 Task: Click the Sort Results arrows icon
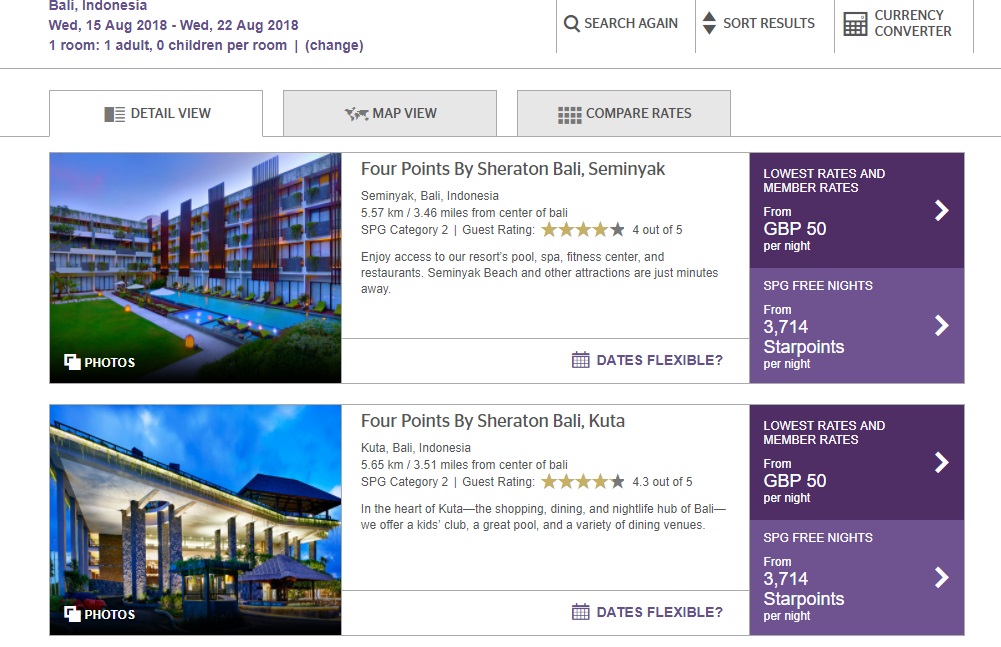(708, 23)
